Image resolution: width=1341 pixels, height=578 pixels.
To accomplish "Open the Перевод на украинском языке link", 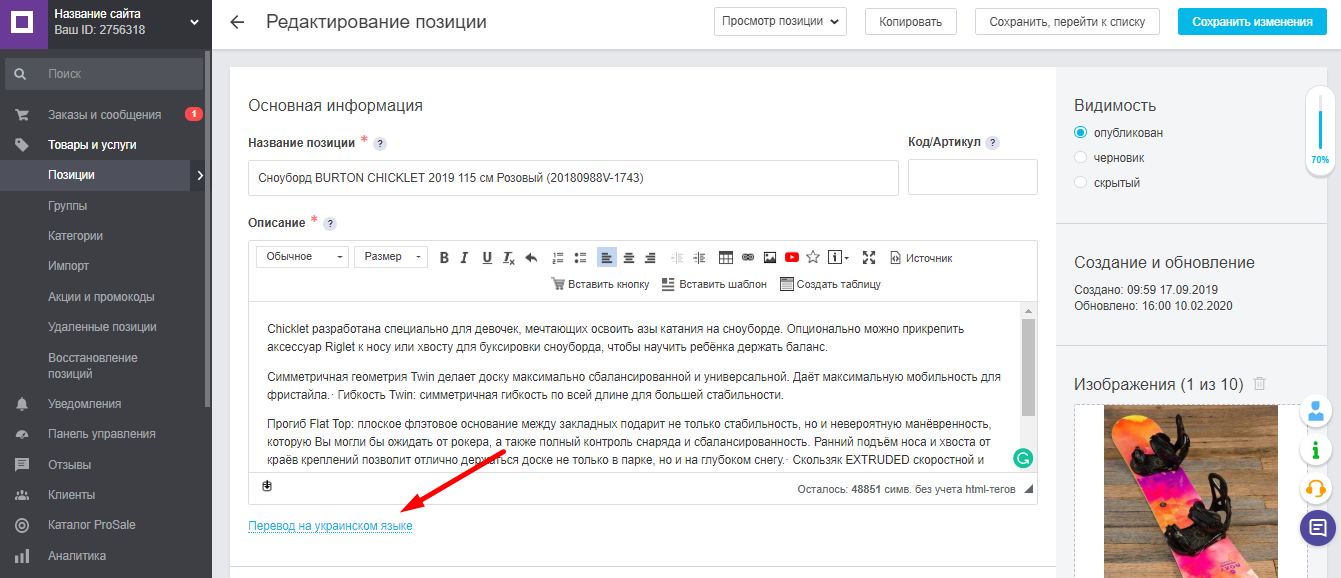I will [330, 526].
